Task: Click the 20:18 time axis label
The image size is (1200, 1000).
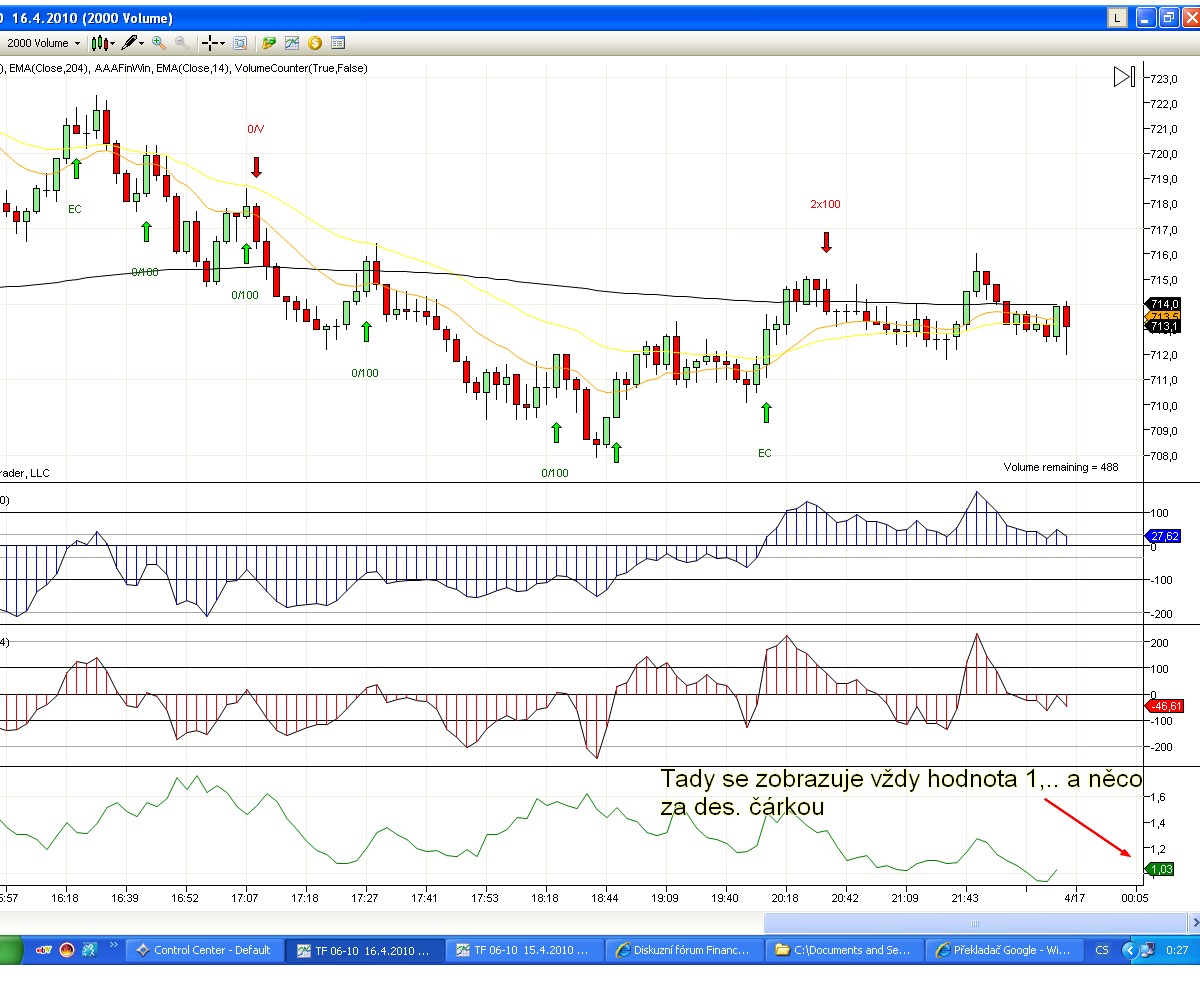Action: [x=785, y=898]
